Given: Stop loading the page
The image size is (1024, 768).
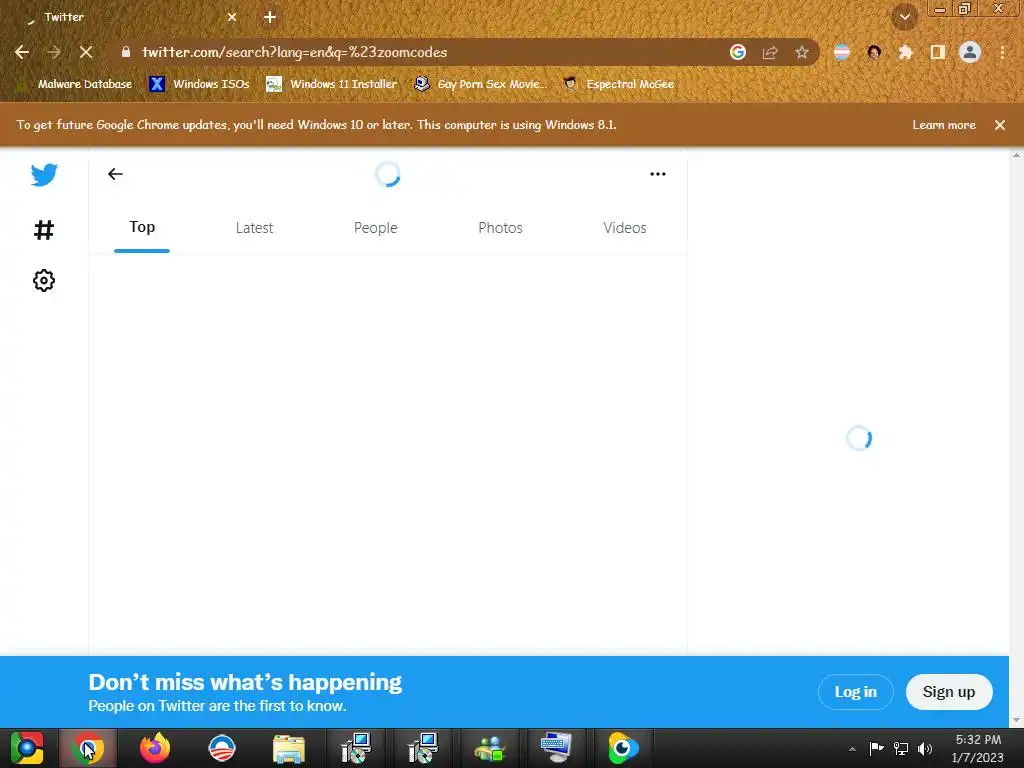Looking at the screenshot, I should coord(86,52).
